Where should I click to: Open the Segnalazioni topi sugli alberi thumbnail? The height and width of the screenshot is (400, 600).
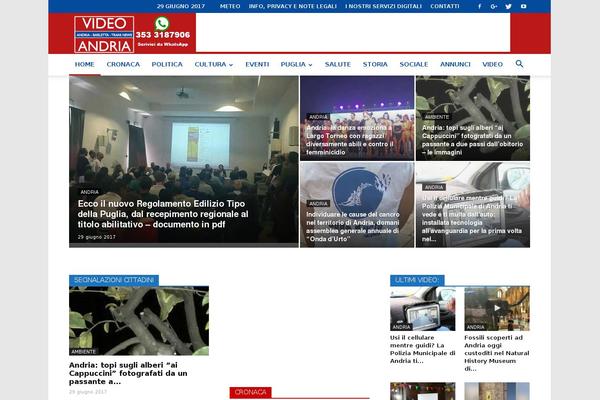click(x=139, y=321)
